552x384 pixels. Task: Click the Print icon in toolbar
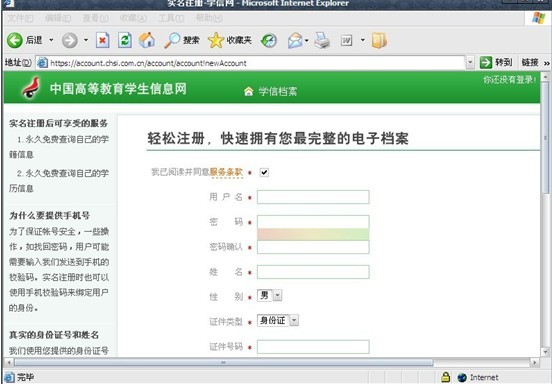(322, 40)
